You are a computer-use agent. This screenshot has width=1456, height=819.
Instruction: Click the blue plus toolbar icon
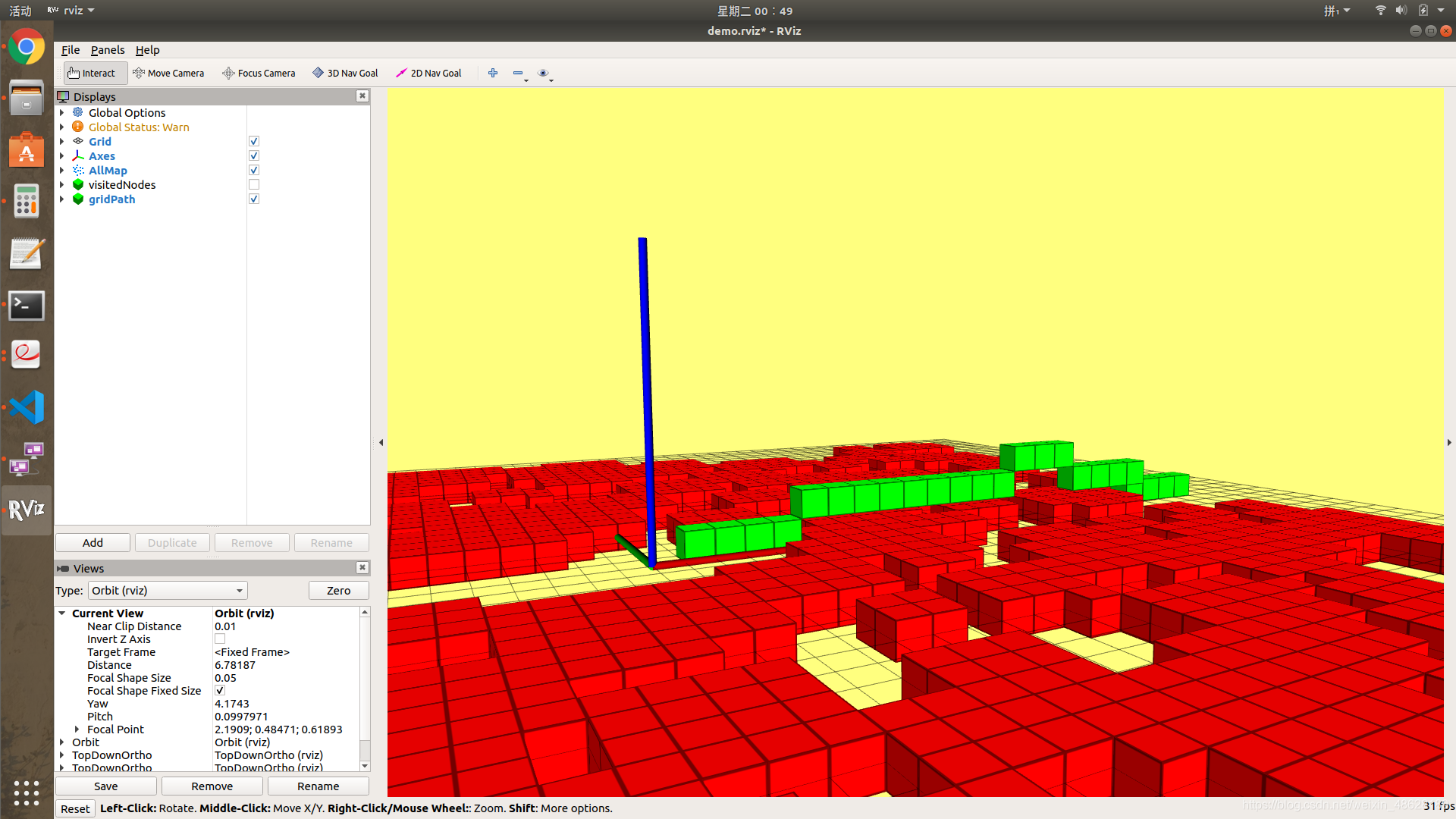coord(493,73)
